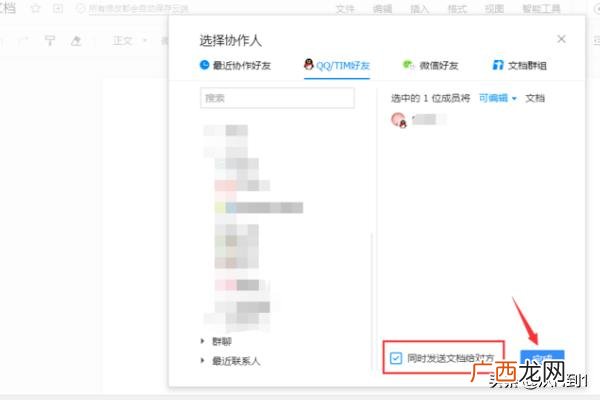
Task: Toggle 同时发送文档给对方 checkbox
Action: (396, 358)
